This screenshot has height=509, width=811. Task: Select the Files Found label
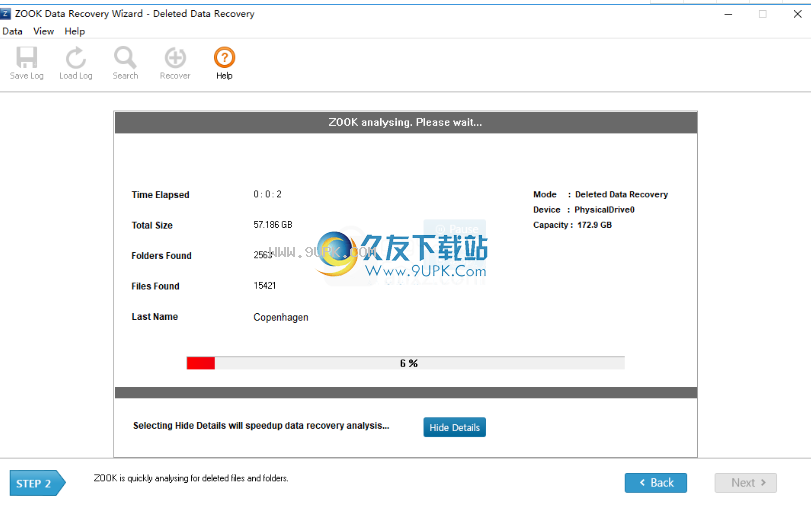coord(155,286)
